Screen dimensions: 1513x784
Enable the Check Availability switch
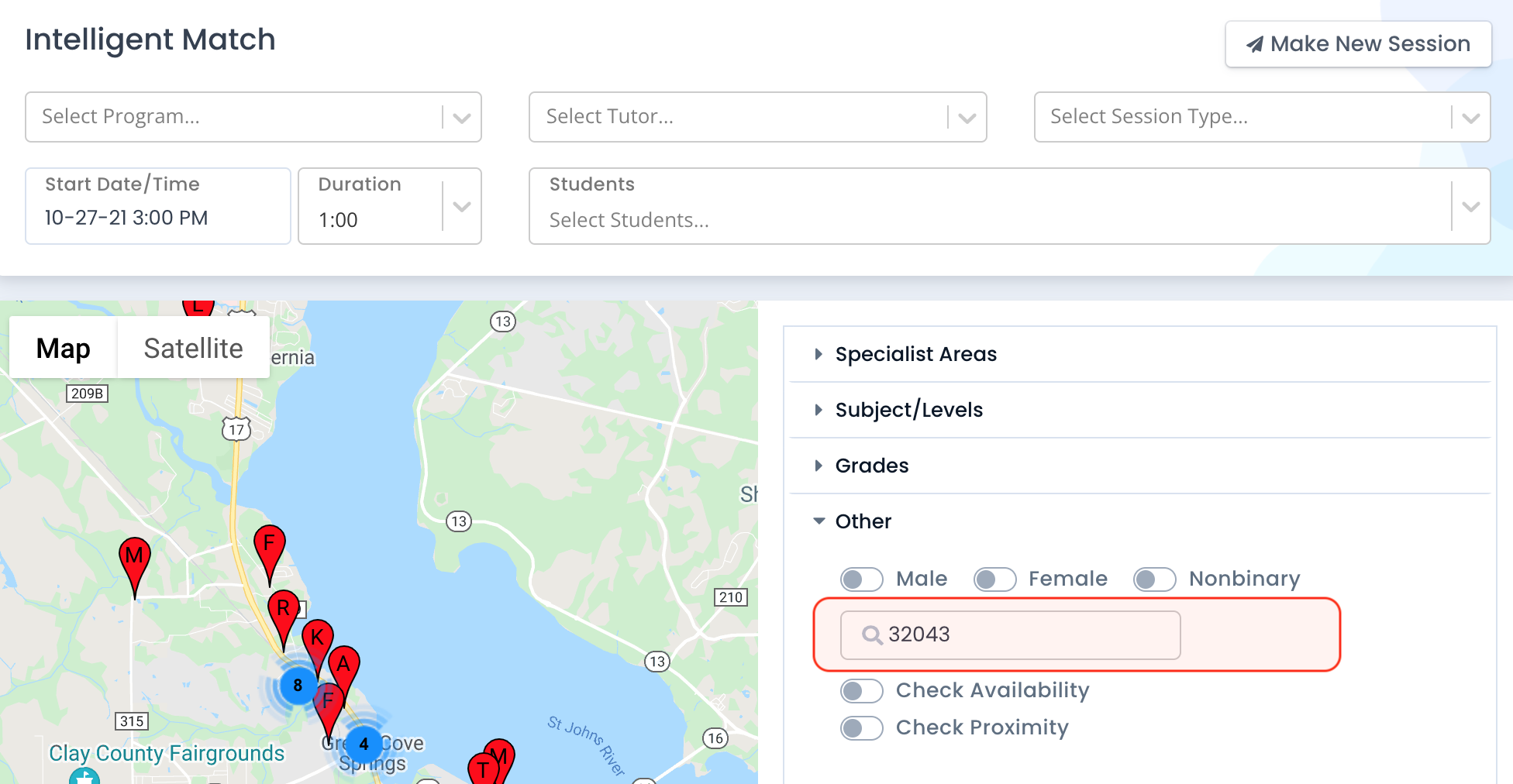(x=861, y=690)
